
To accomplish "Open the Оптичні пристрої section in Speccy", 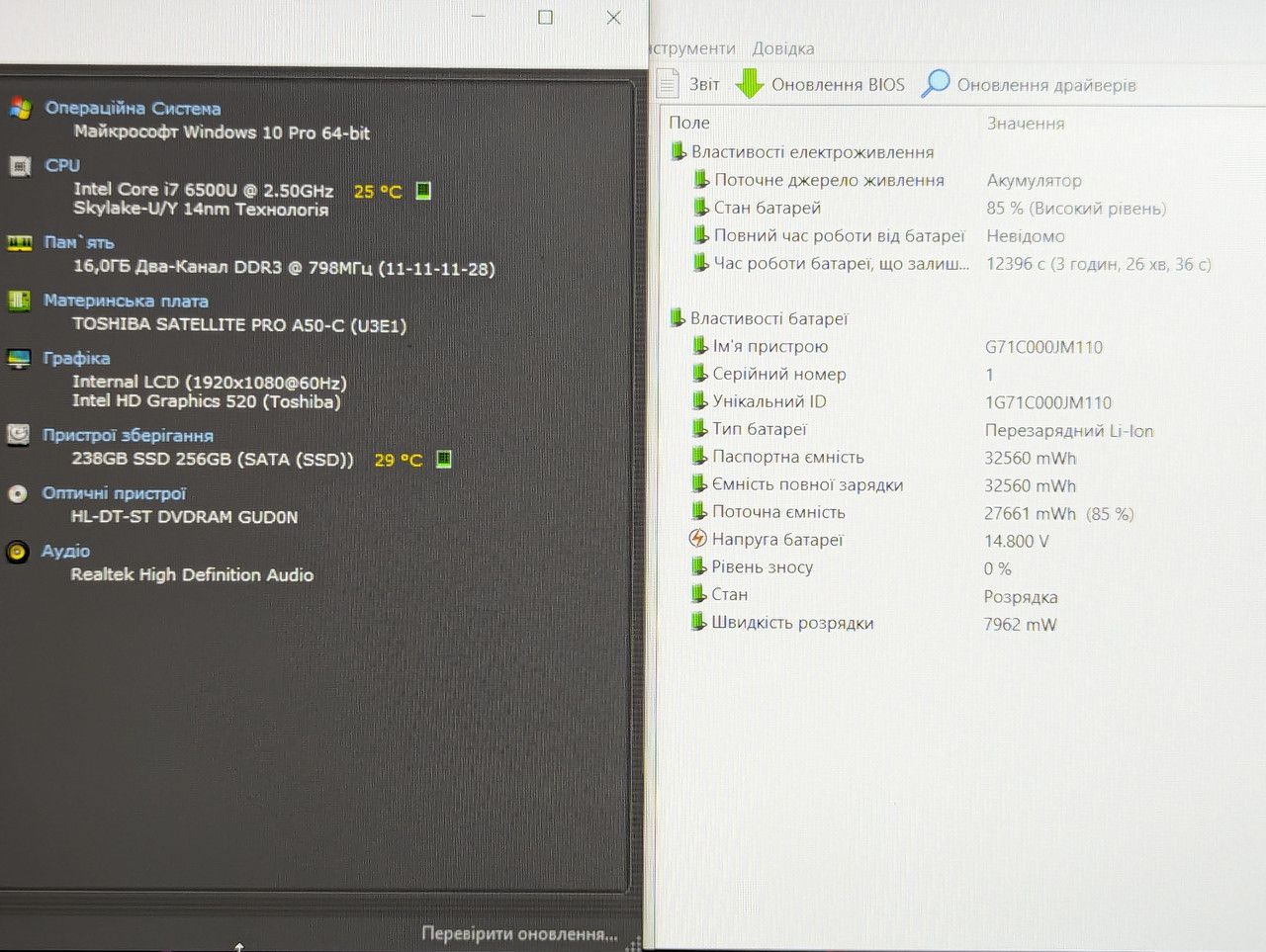I will pos(114,493).
